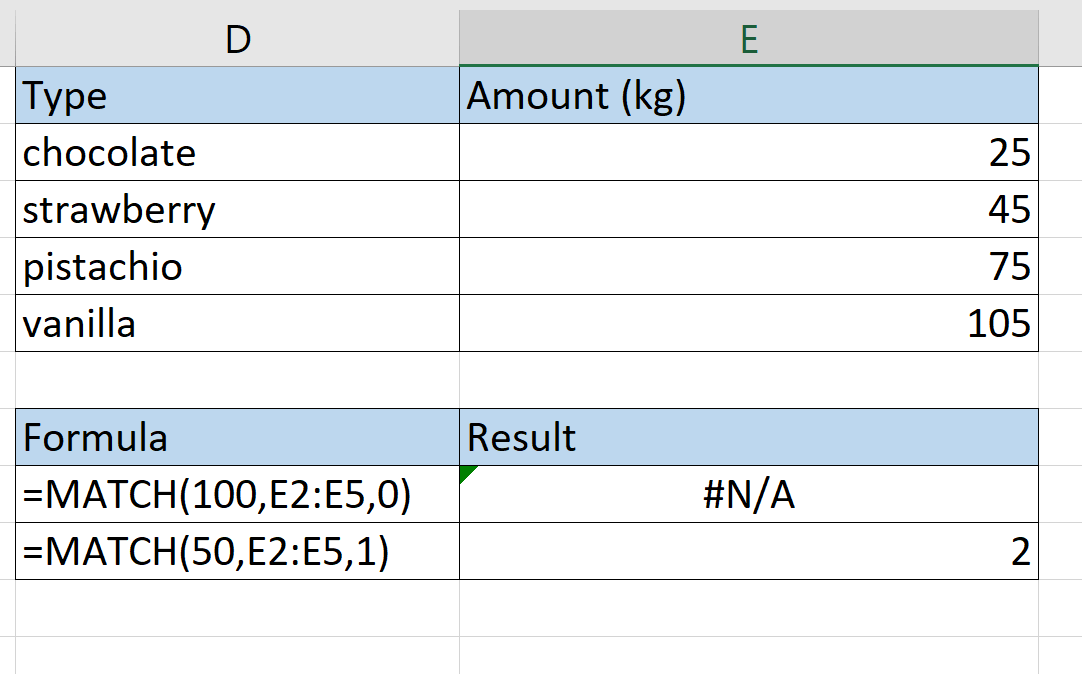The image size is (1082, 674).
Task: Select the cell containing 25
Action: [749, 152]
